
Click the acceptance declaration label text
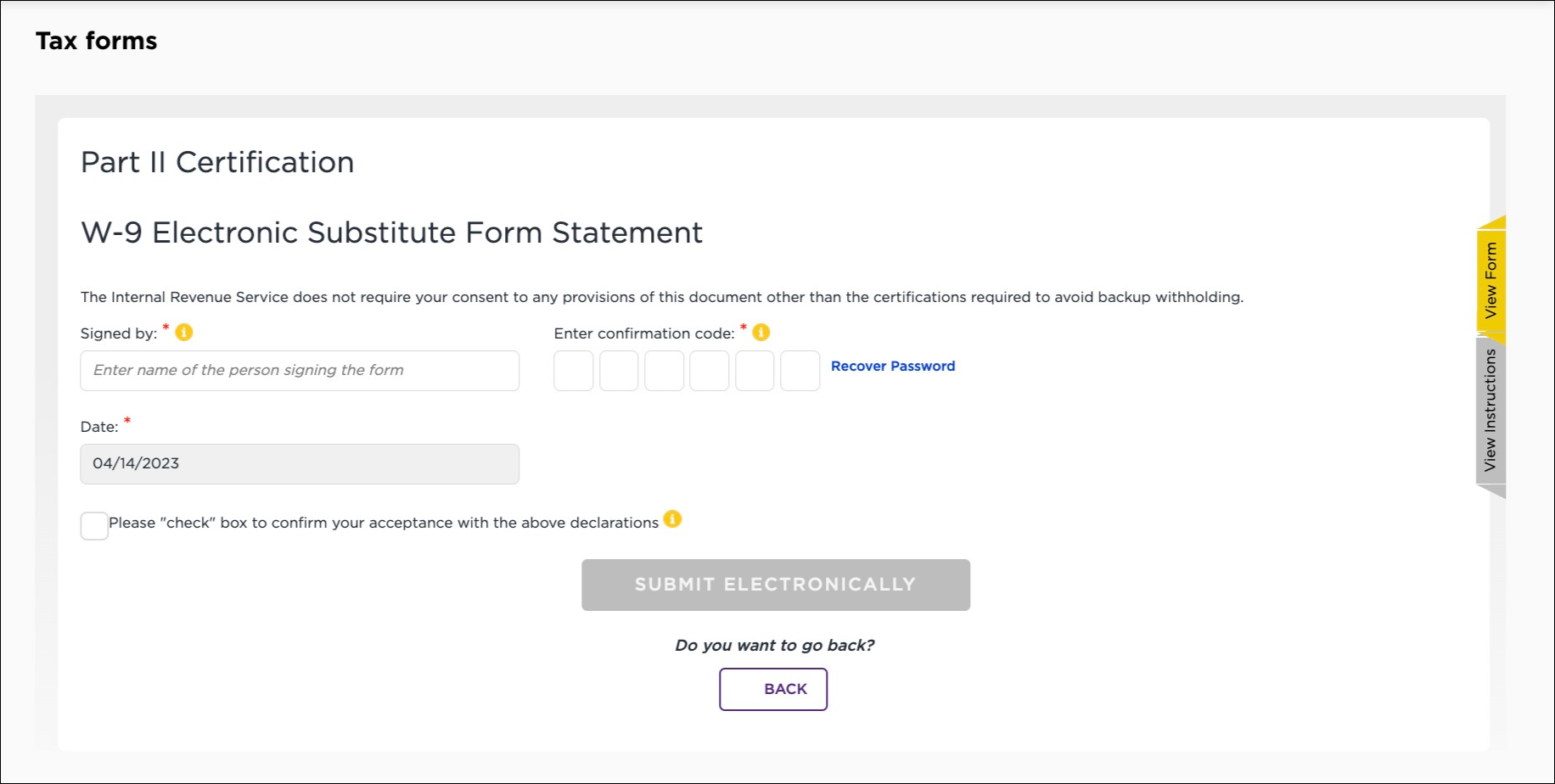(x=384, y=523)
